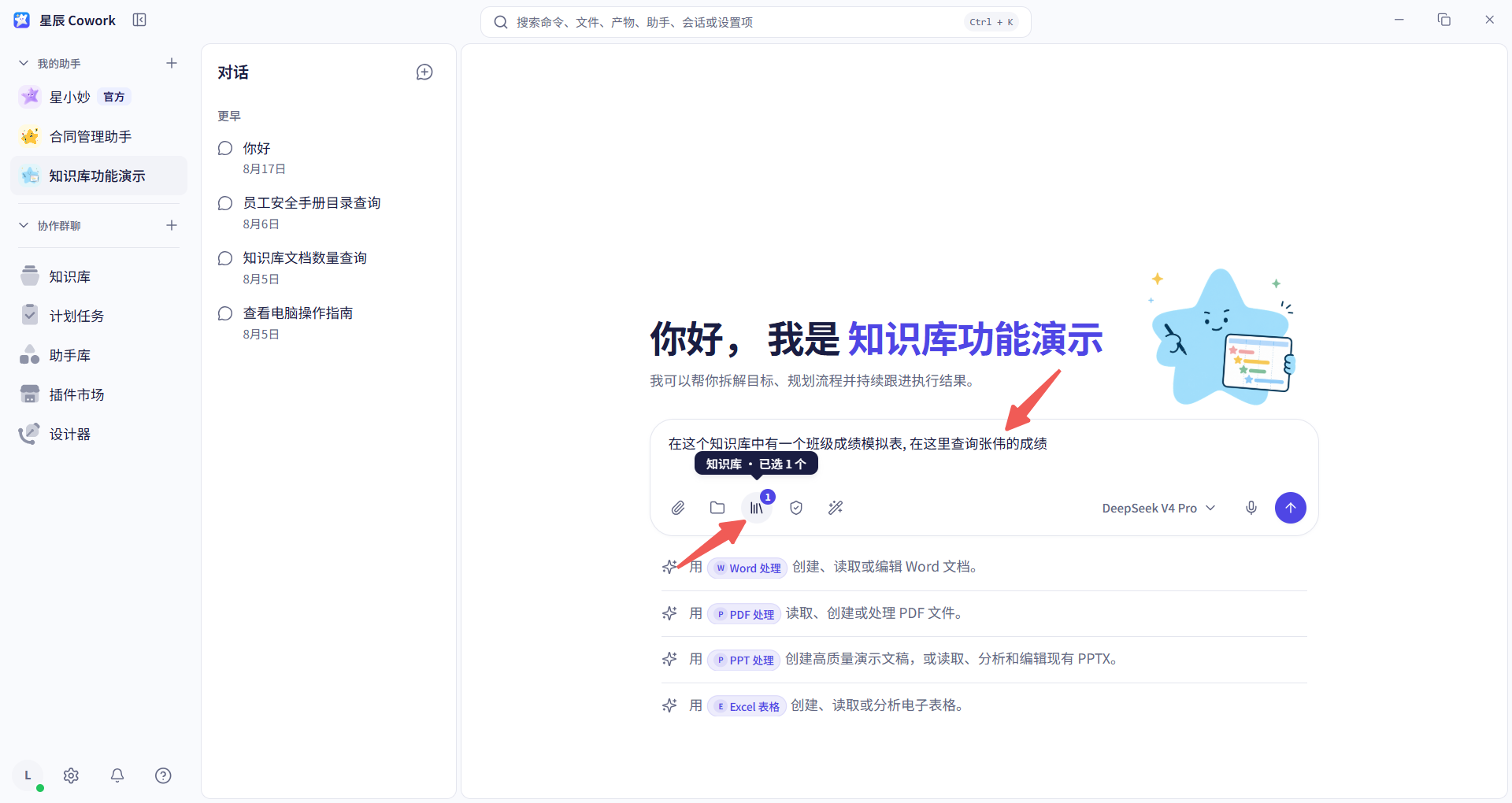This screenshot has height=803, width=1512.
Task: Activate the microphone voice input
Action: 1251,508
